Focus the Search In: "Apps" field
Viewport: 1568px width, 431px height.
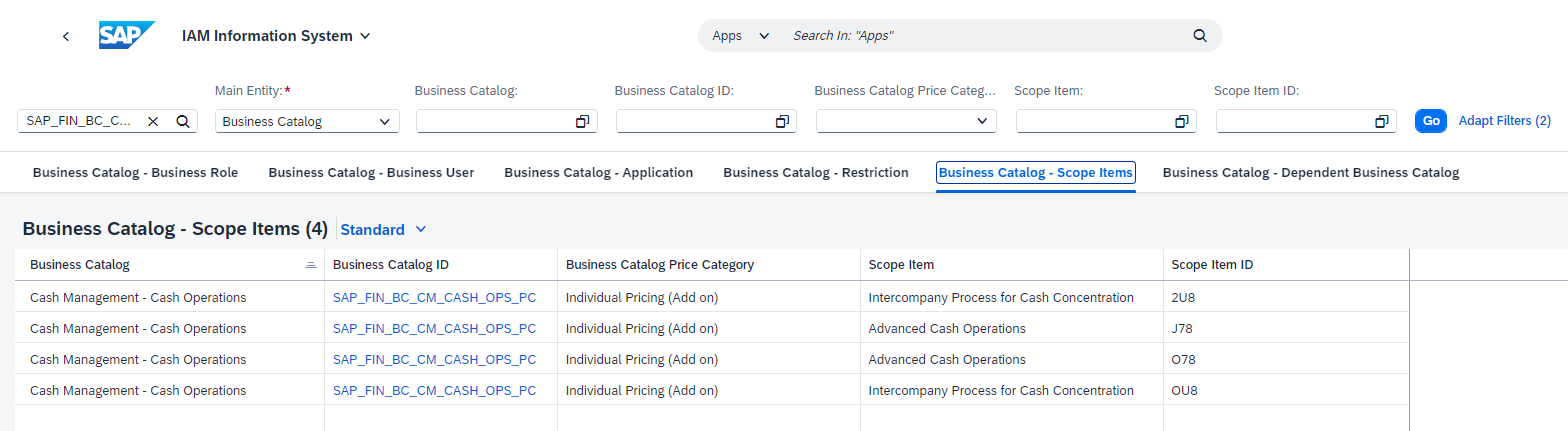click(985, 35)
